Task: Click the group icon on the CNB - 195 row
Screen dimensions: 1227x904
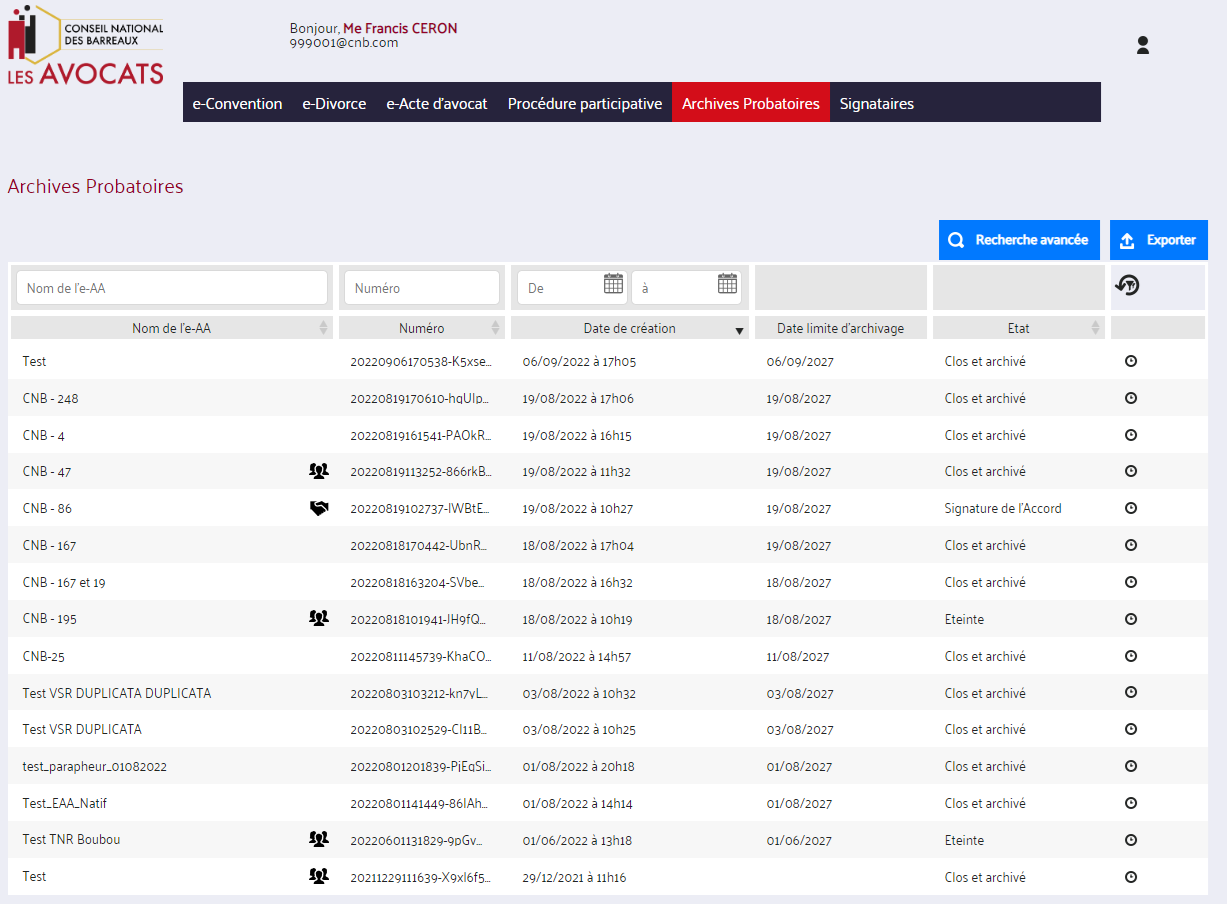Action: tap(319, 618)
